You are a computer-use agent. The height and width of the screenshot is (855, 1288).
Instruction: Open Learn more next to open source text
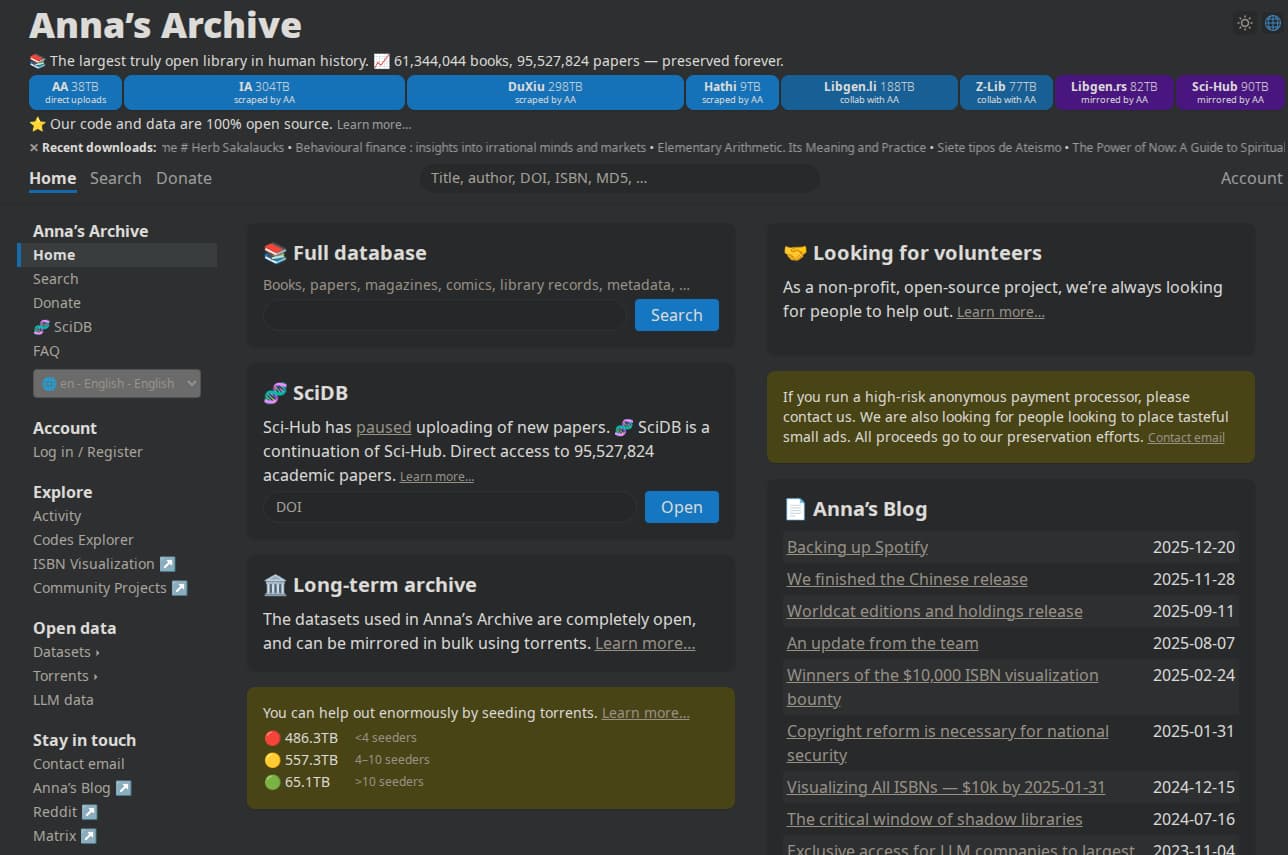tap(374, 125)
